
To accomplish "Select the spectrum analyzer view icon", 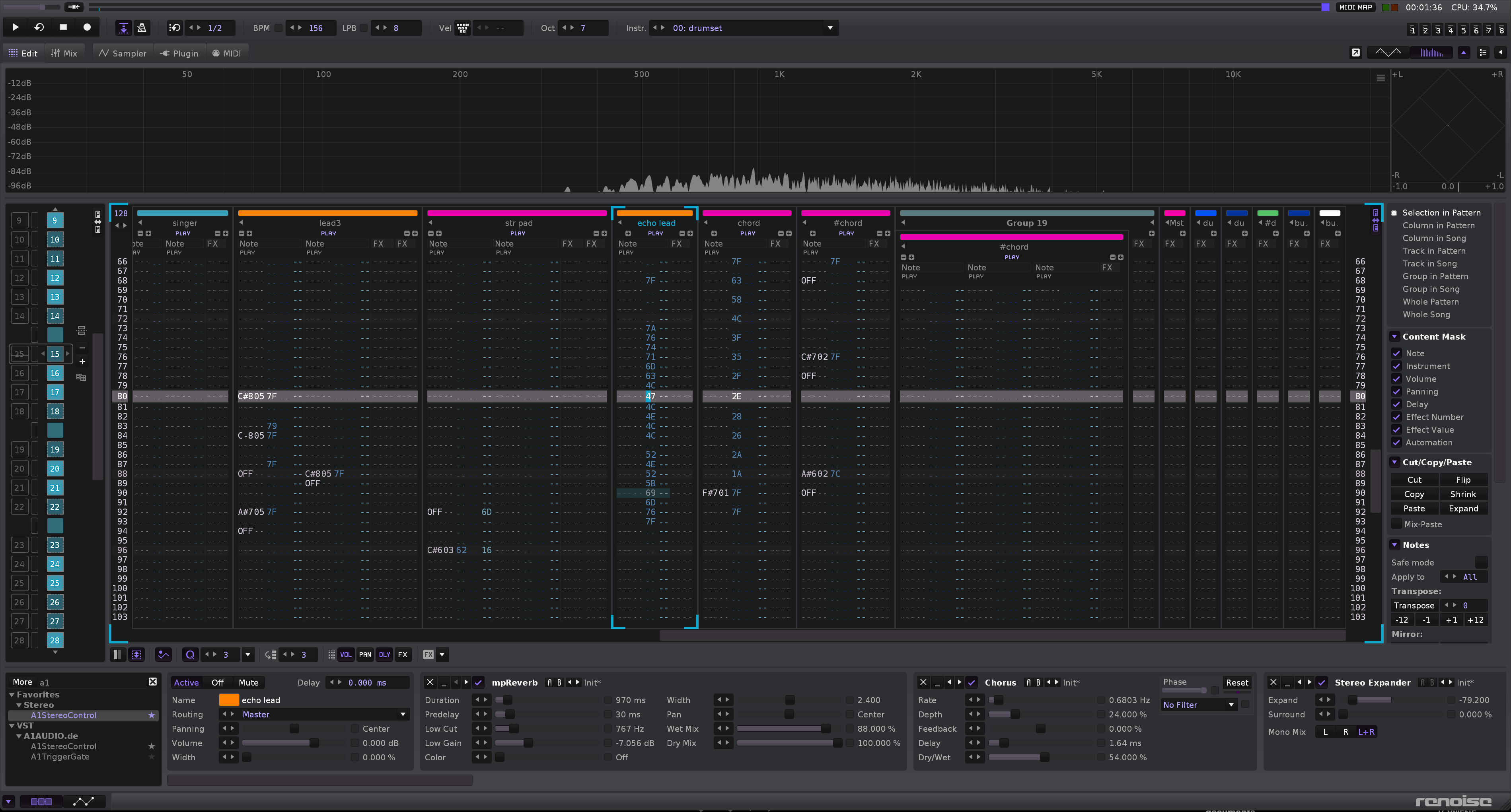I will click(1431, 53).
